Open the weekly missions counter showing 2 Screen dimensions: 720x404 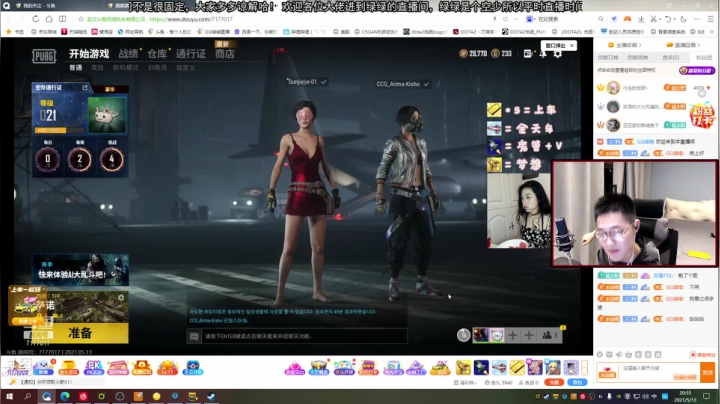(79, 159)
